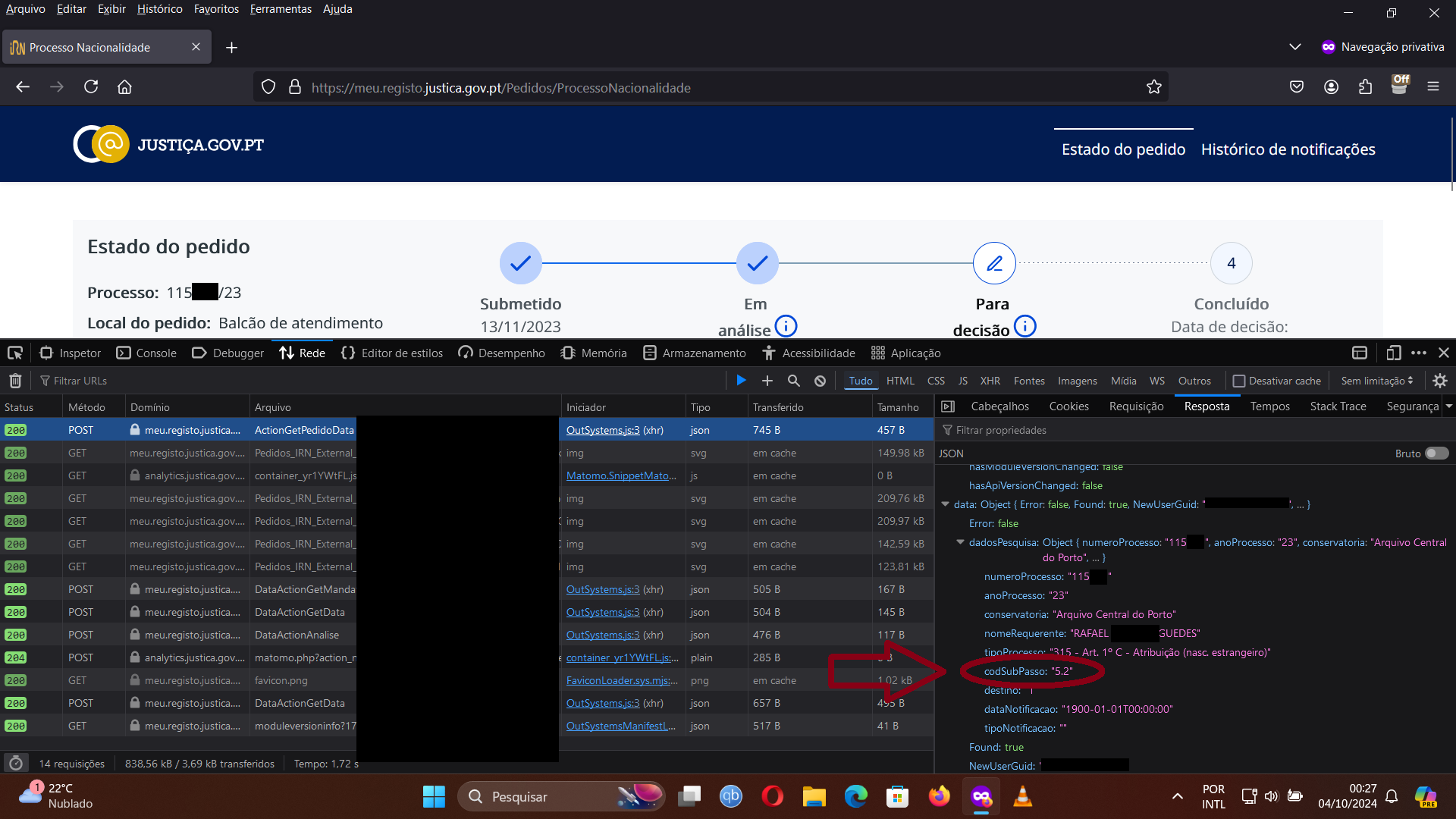Open the network search magnifier

click(x=794, y=381)
